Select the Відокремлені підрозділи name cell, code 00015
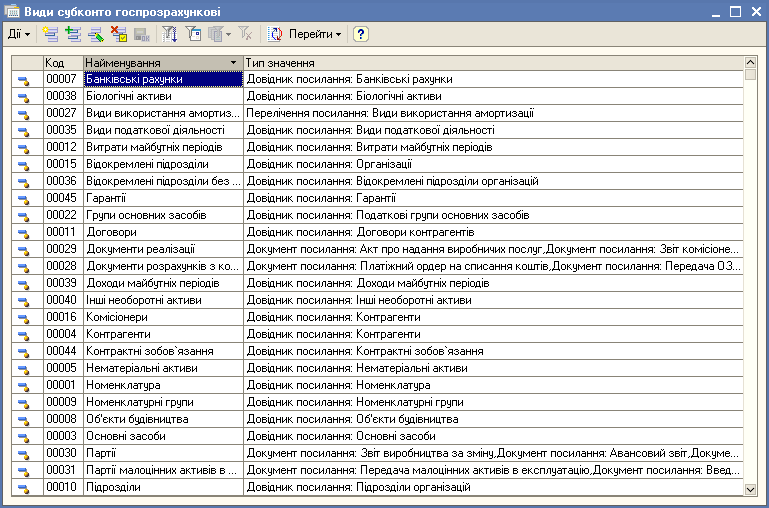The width and height of the screenshot is (769, 508). 163,164
